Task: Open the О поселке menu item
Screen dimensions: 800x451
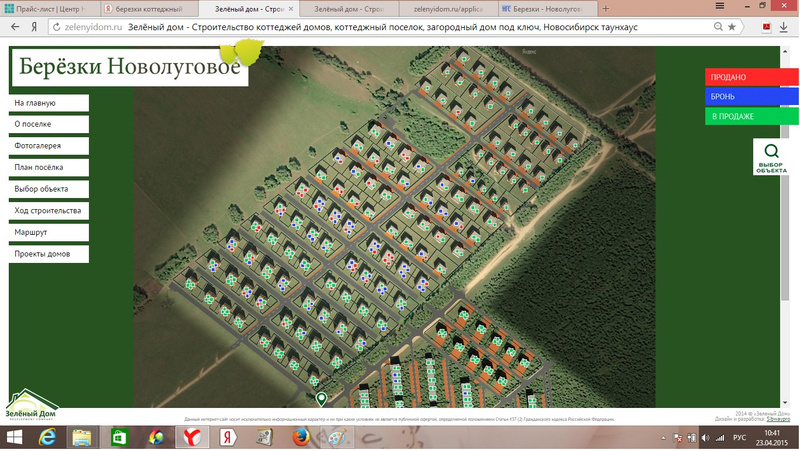Action: coord(49,124)
